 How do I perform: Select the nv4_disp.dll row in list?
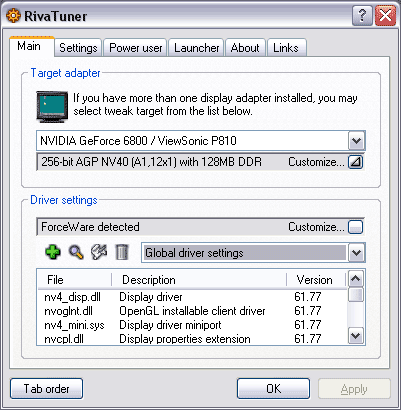pos(192,297)
